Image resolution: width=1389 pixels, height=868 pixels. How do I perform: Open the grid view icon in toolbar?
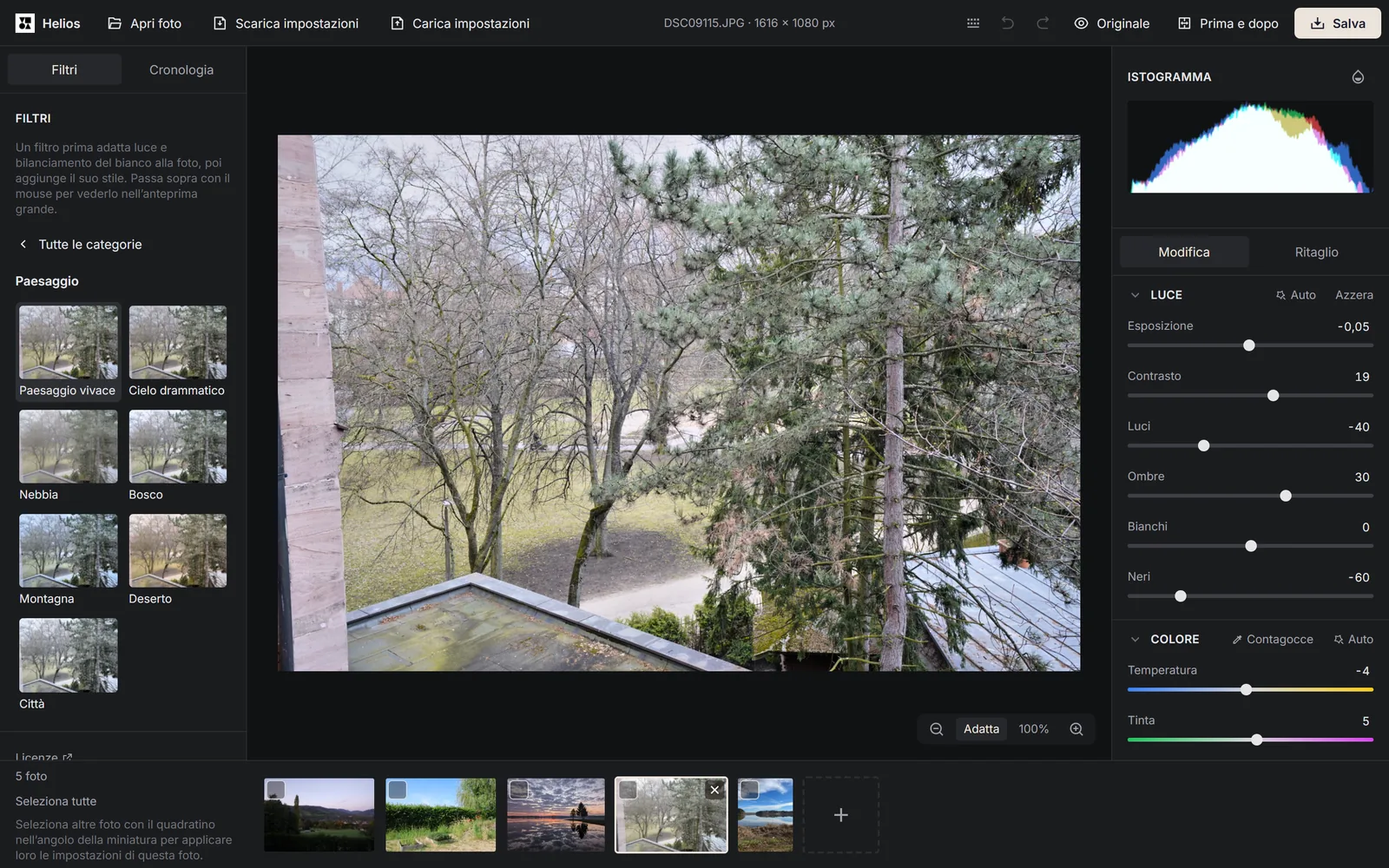coord(973,23)
